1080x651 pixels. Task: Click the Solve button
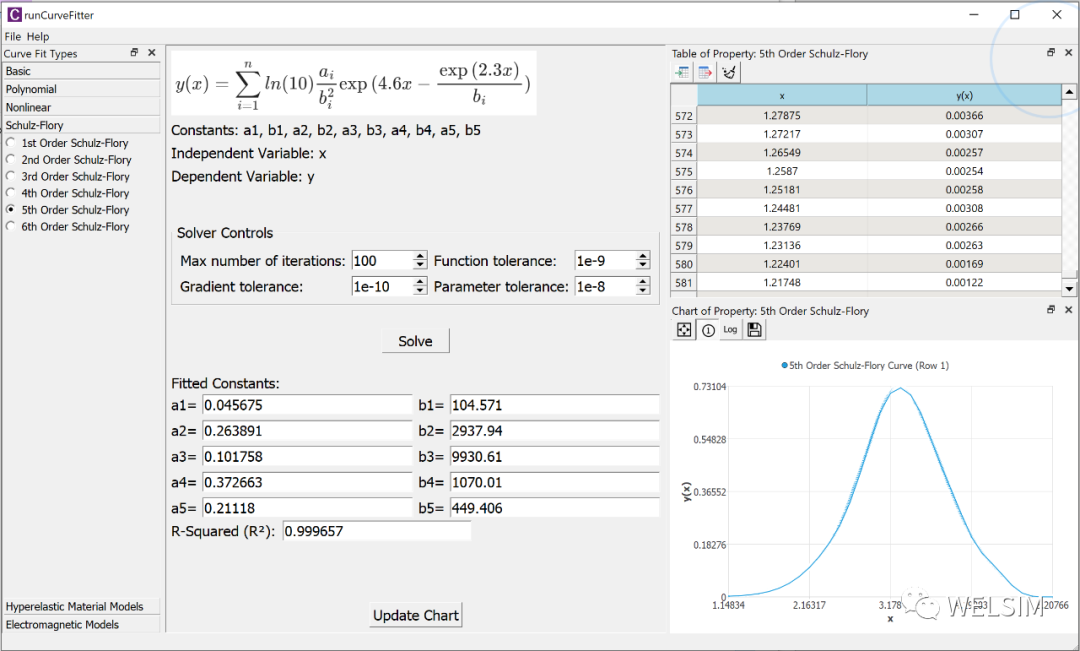pyautogui.click(x=415, y=341)
